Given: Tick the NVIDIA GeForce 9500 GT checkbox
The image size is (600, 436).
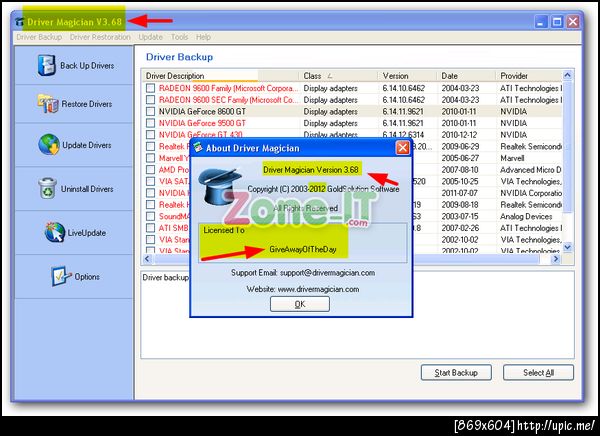Looking at the screenshot, I should coord(150,123).
